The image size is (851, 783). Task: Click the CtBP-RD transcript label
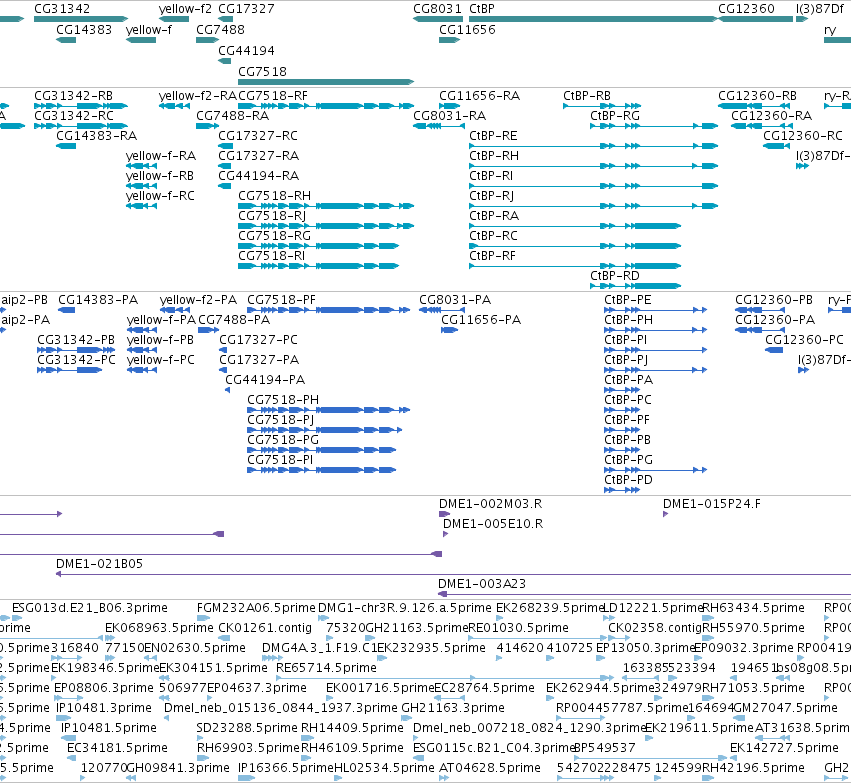point(614,276)
